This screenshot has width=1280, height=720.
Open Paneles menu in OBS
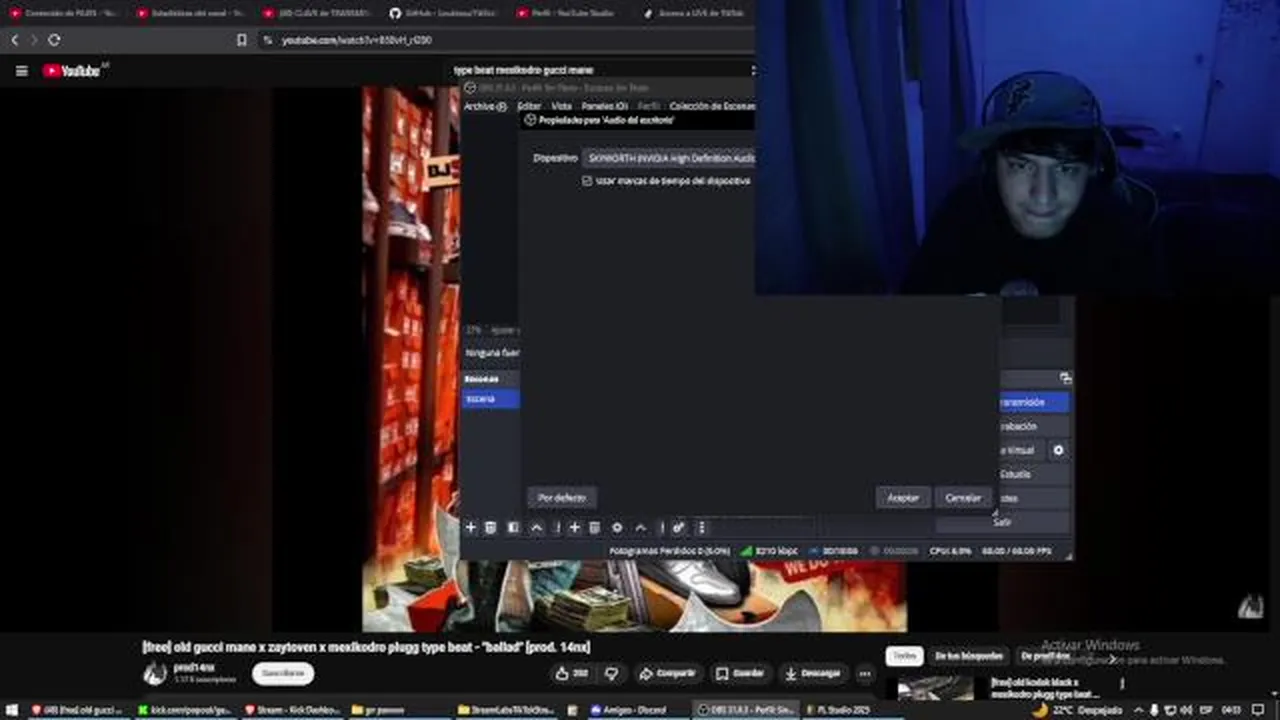click(604, 106)
